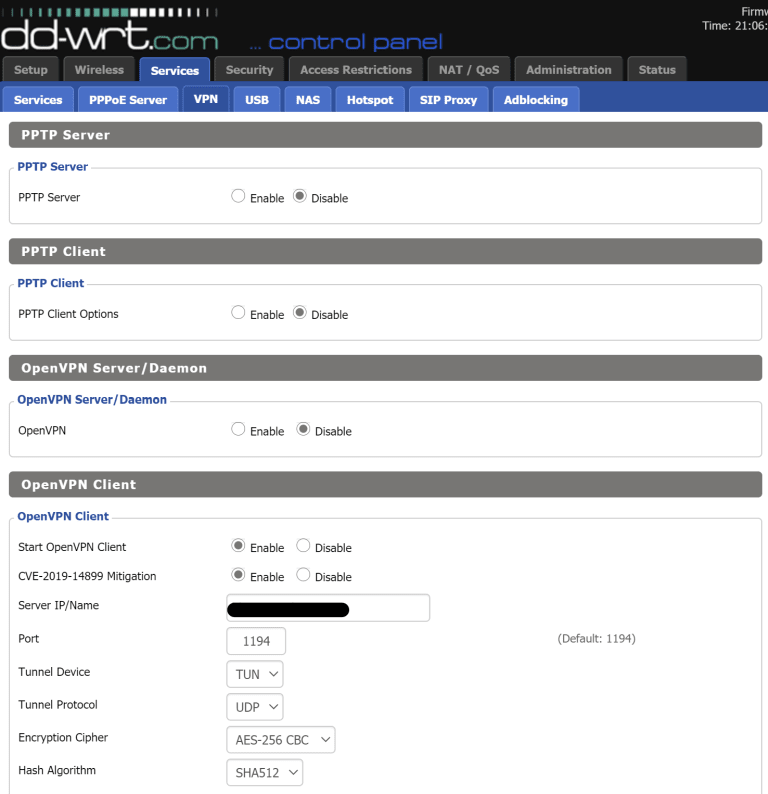Screen dimensions: 768x794
Task: Open the Adblocking sub-tab
Action: pyautogui.click(x=536, y=99)
